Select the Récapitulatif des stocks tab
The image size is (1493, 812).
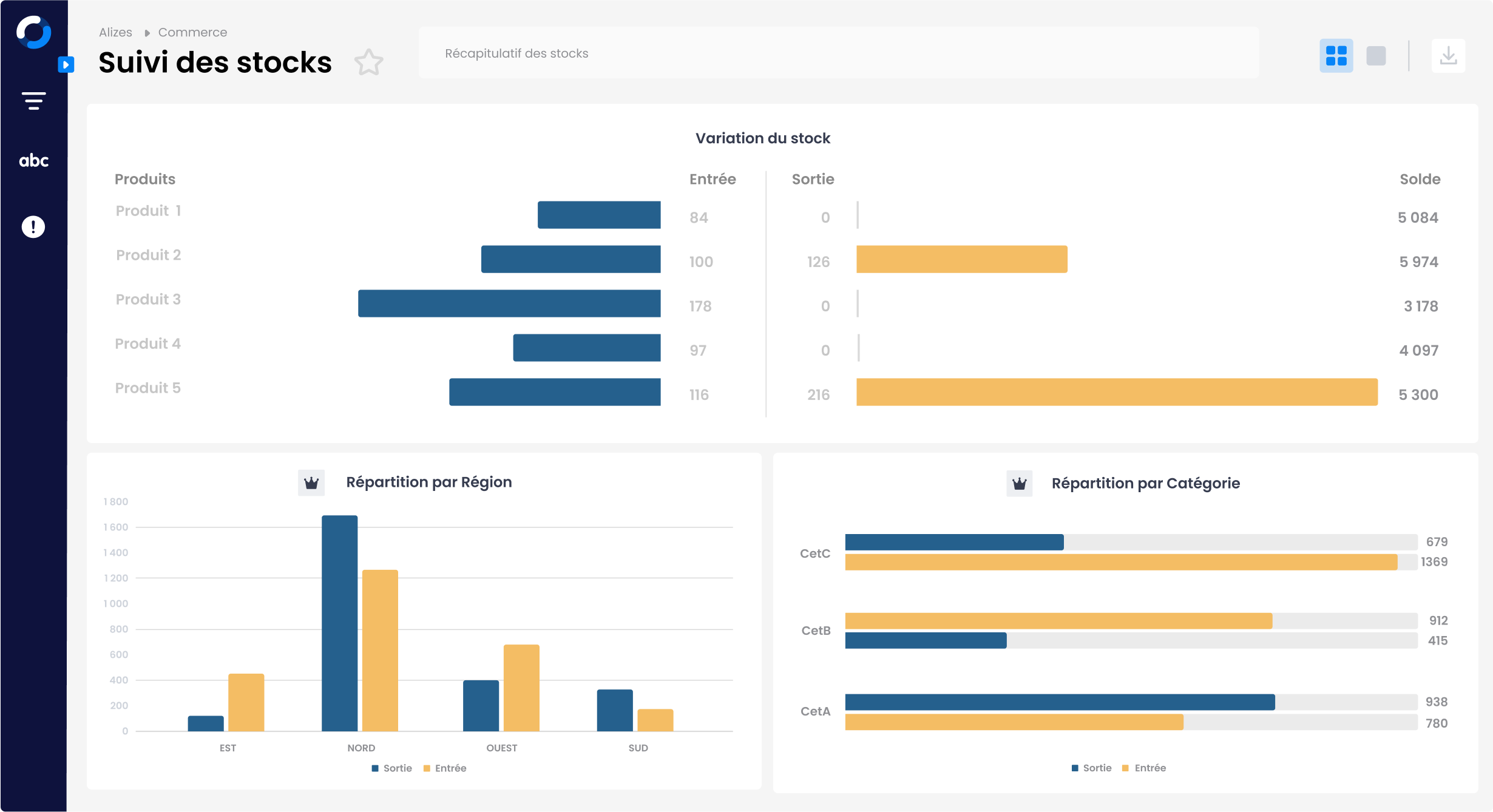tap(516, 53)
